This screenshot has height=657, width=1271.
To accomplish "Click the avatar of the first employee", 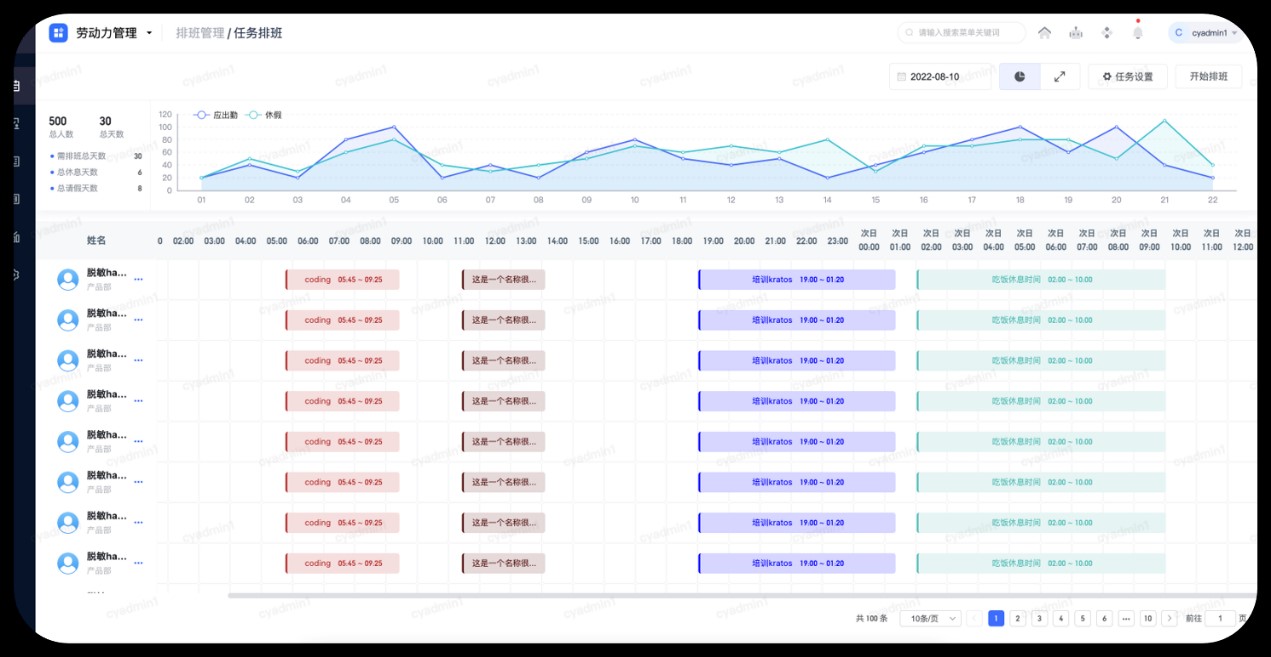I will pyautogui.click(x=68, y=279).
